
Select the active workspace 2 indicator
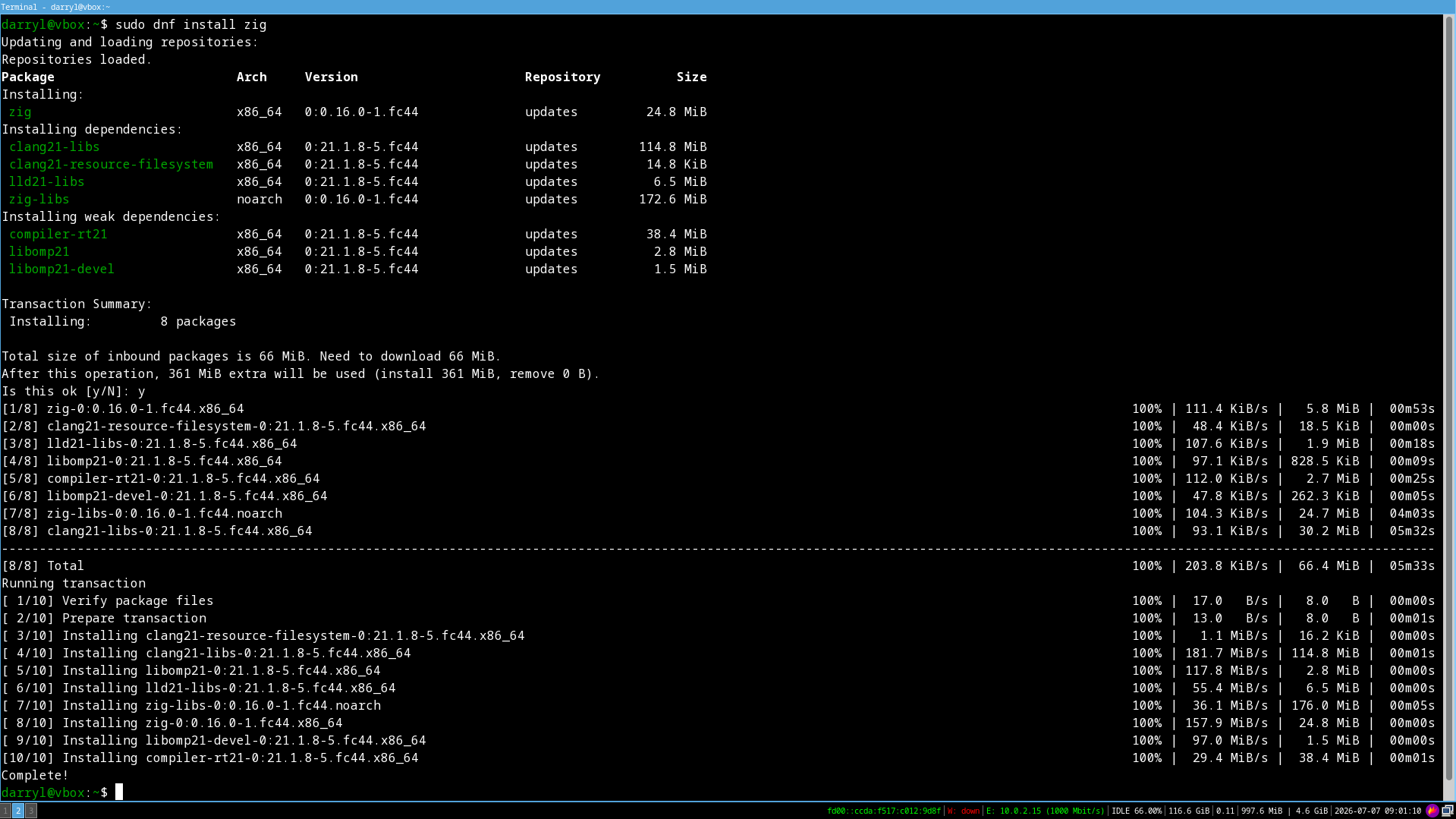(18, 811)
